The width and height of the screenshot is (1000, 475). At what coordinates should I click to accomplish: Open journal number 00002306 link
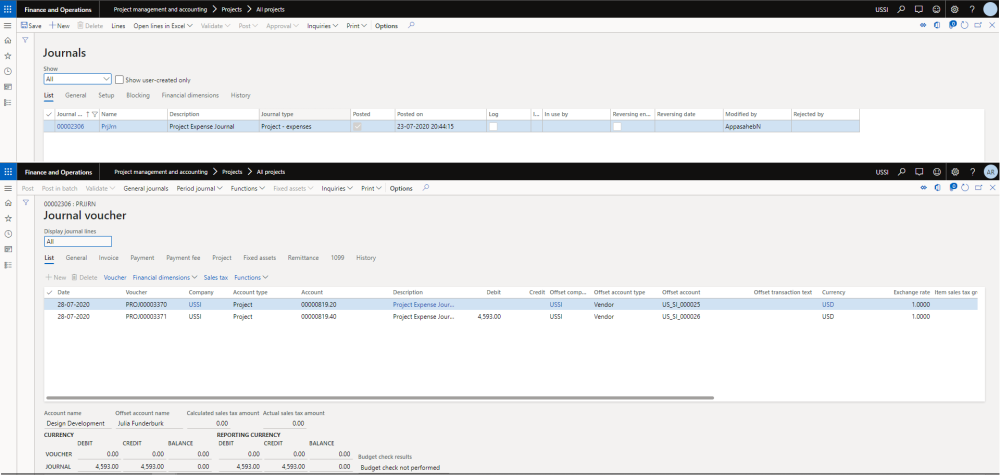pos(70,126)
